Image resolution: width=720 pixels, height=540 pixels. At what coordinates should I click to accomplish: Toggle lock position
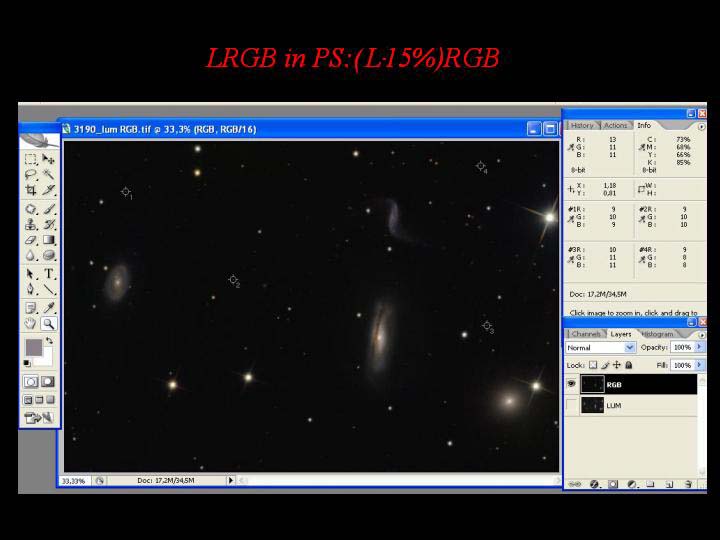[x=617, y=365]
